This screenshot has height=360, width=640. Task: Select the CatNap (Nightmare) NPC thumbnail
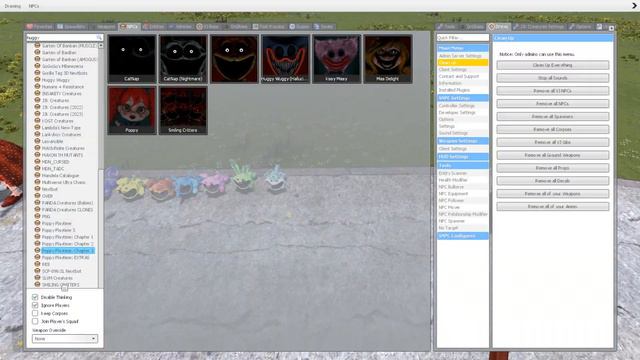tap(183, 59)
